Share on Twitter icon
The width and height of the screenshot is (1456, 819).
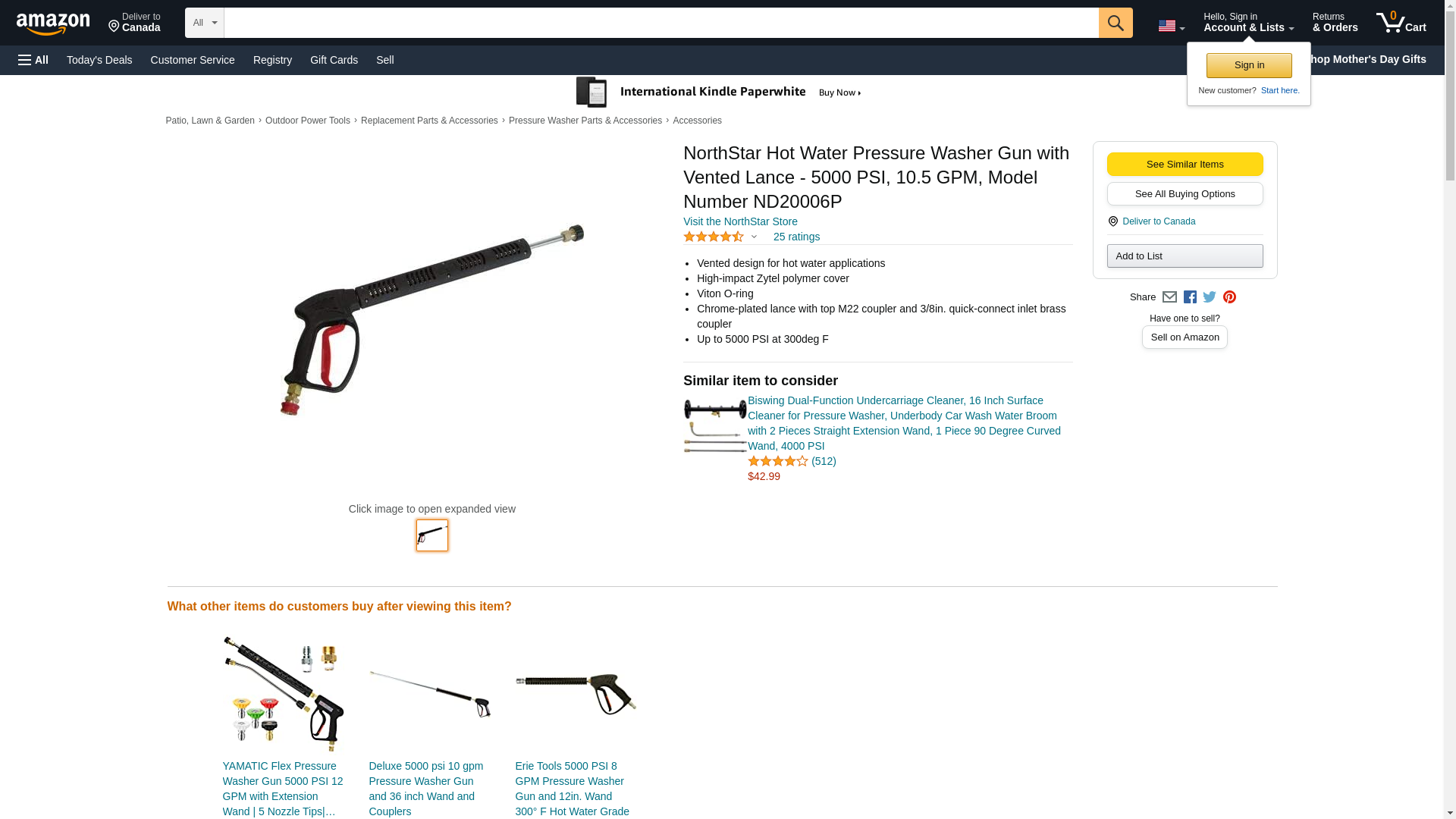[x=1210, y=297]
